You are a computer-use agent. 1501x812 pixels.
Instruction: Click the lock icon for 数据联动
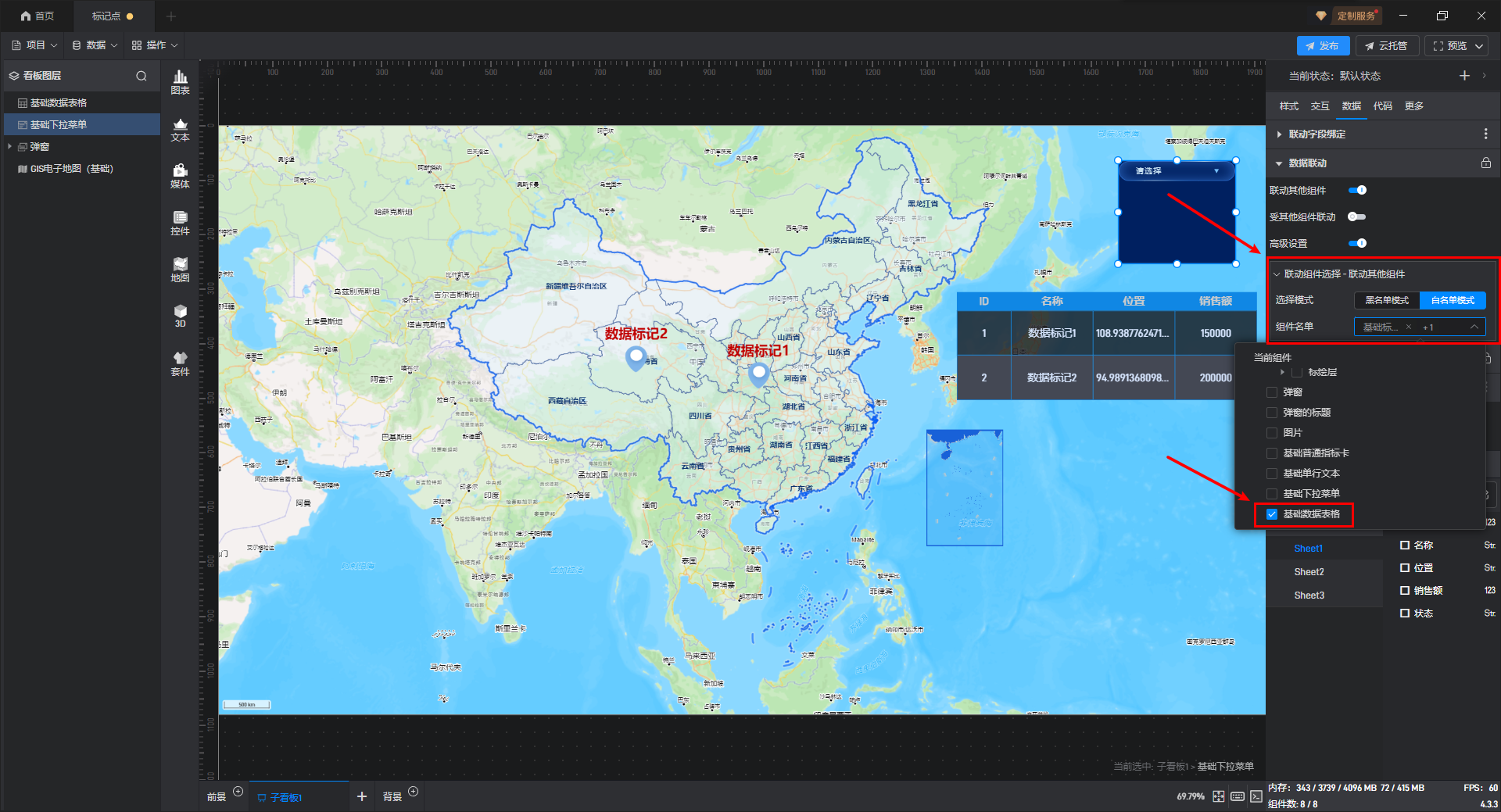(x=1485, y=163)
